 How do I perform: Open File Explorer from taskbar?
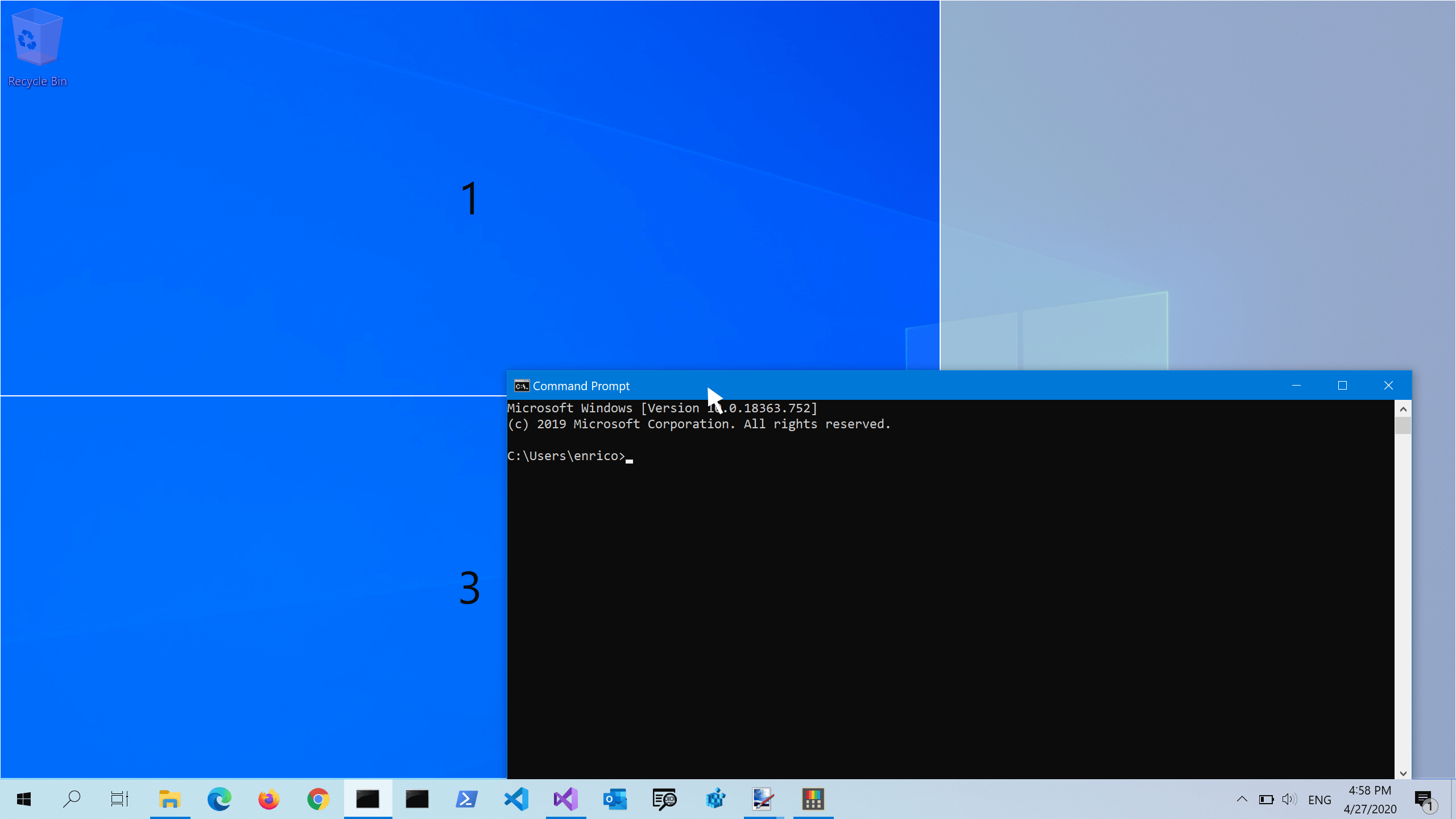tap(170, 799)
